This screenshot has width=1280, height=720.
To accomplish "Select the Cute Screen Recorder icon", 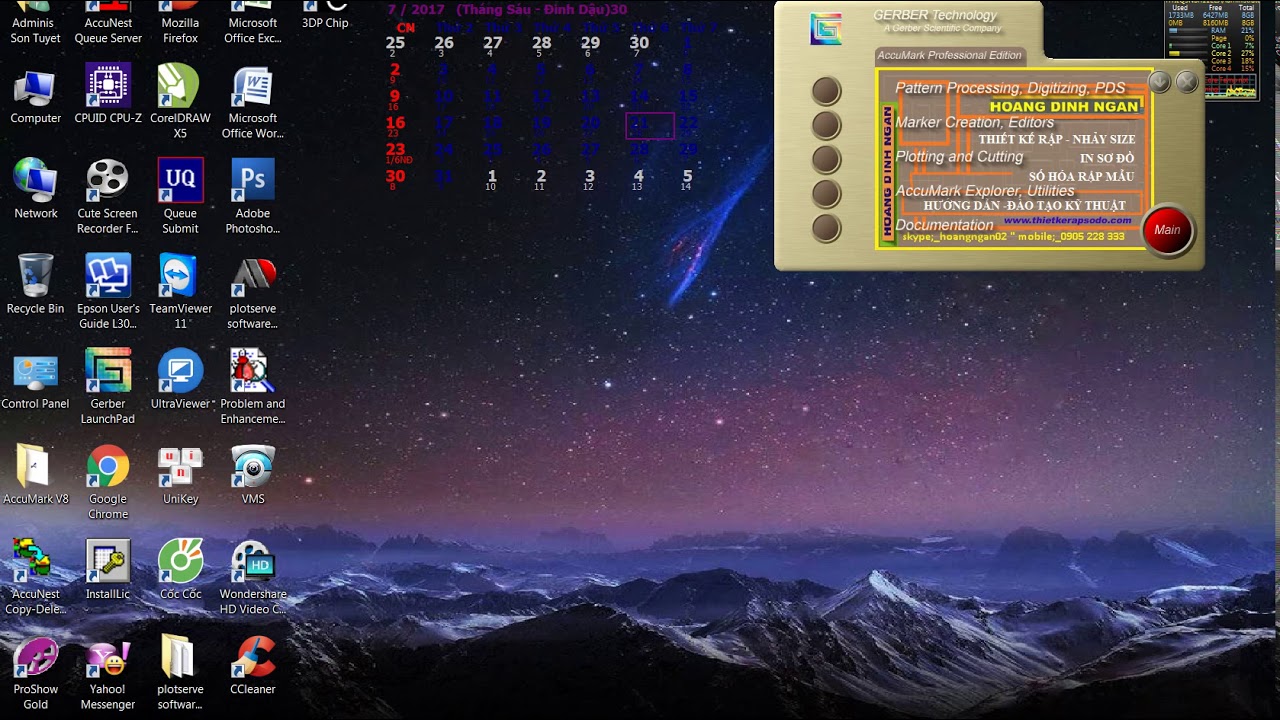I will (x=108, y=197).
